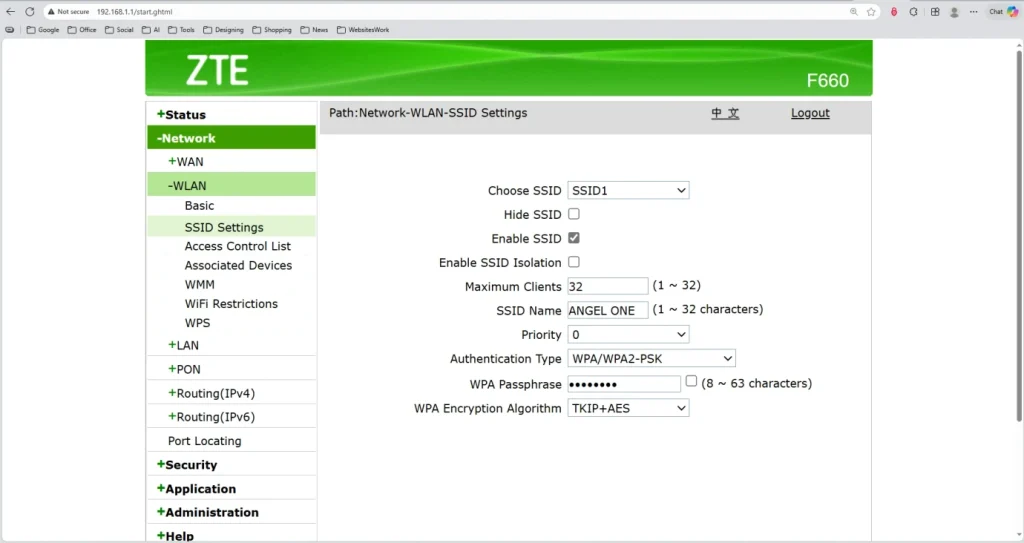Uncheck the Enable SSID checkbox
The height and width of the screenshot is (543, 1024).
(574, 238)
